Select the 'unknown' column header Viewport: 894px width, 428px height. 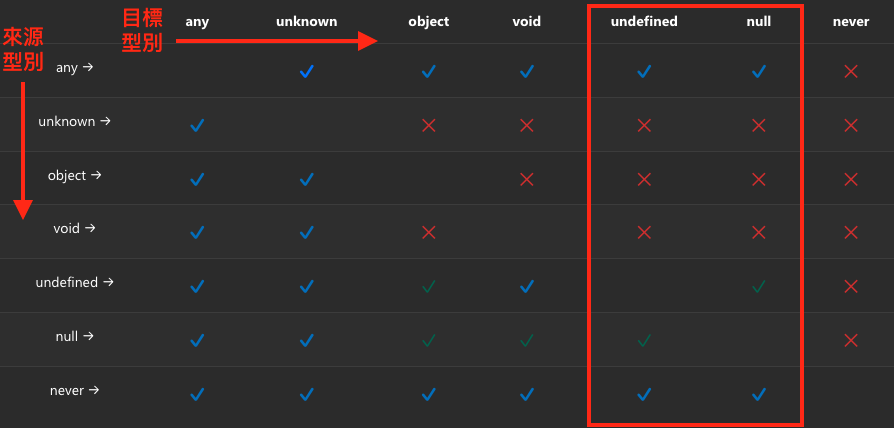(307, 22)
